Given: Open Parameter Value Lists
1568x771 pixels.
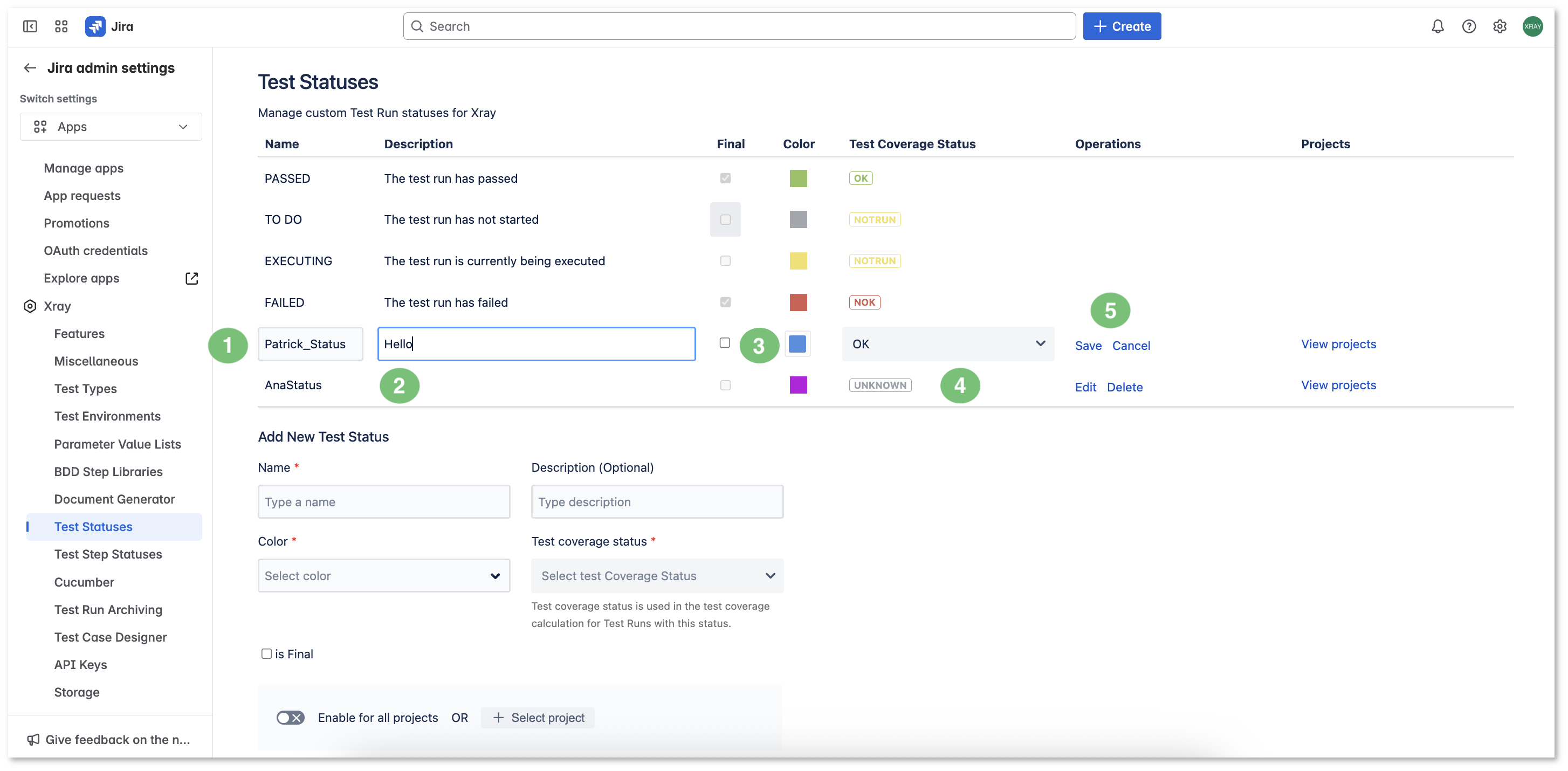Looking at the screenshot, I should [118, 444].
